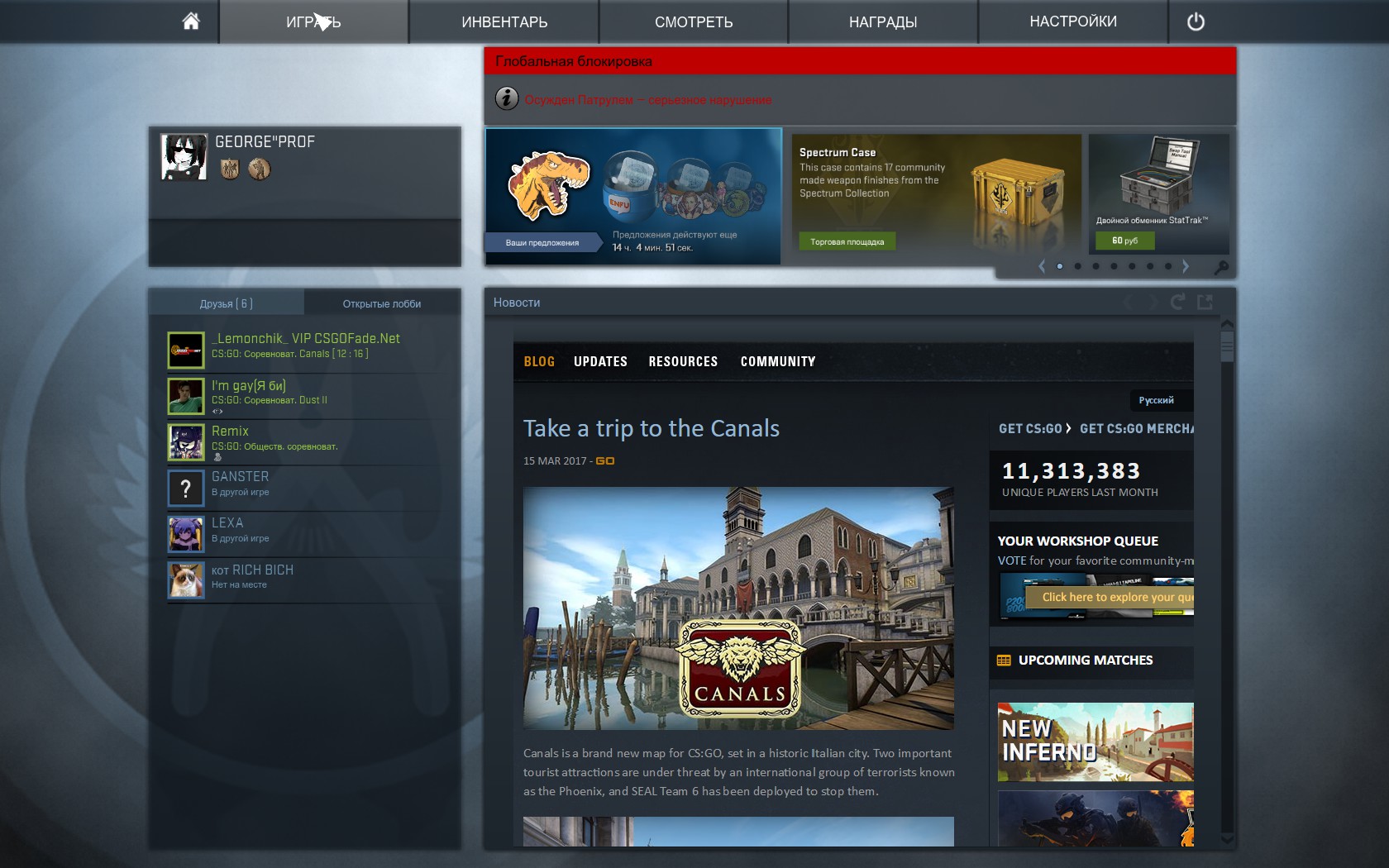This screenshot has width=1389, height=868.
Task: Open the ИНВЕНТАРЬ menu
Action: [x=504, y=21]
